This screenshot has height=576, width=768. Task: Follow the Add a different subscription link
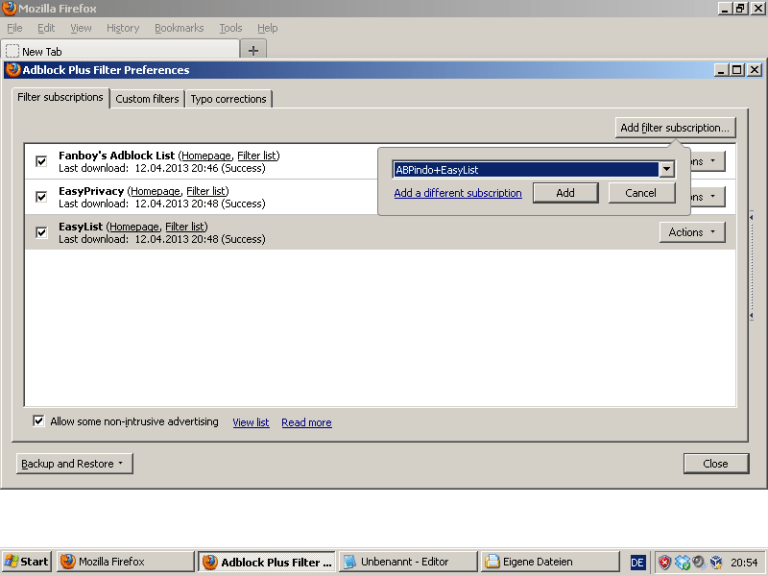457,193
